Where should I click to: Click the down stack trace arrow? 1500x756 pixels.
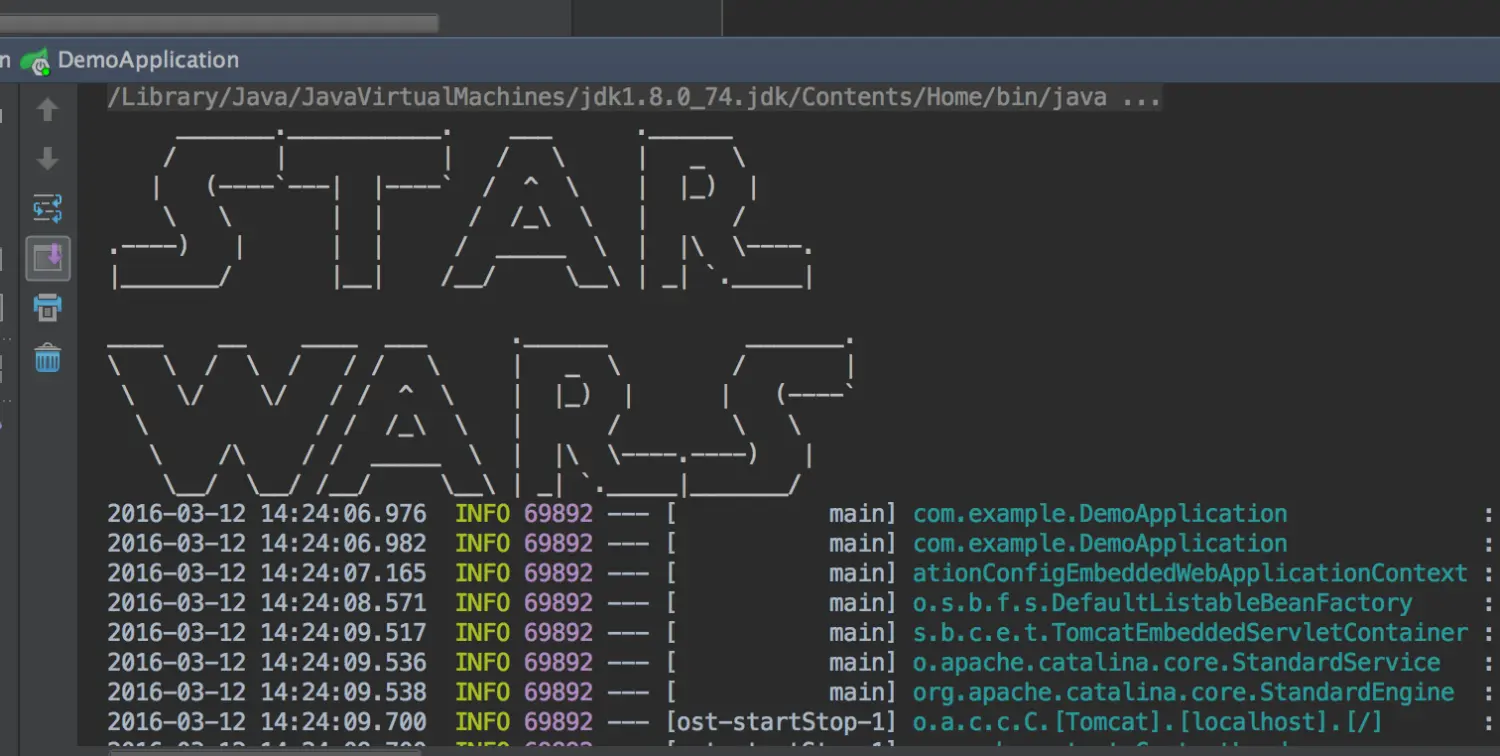[x=47, y=159]
